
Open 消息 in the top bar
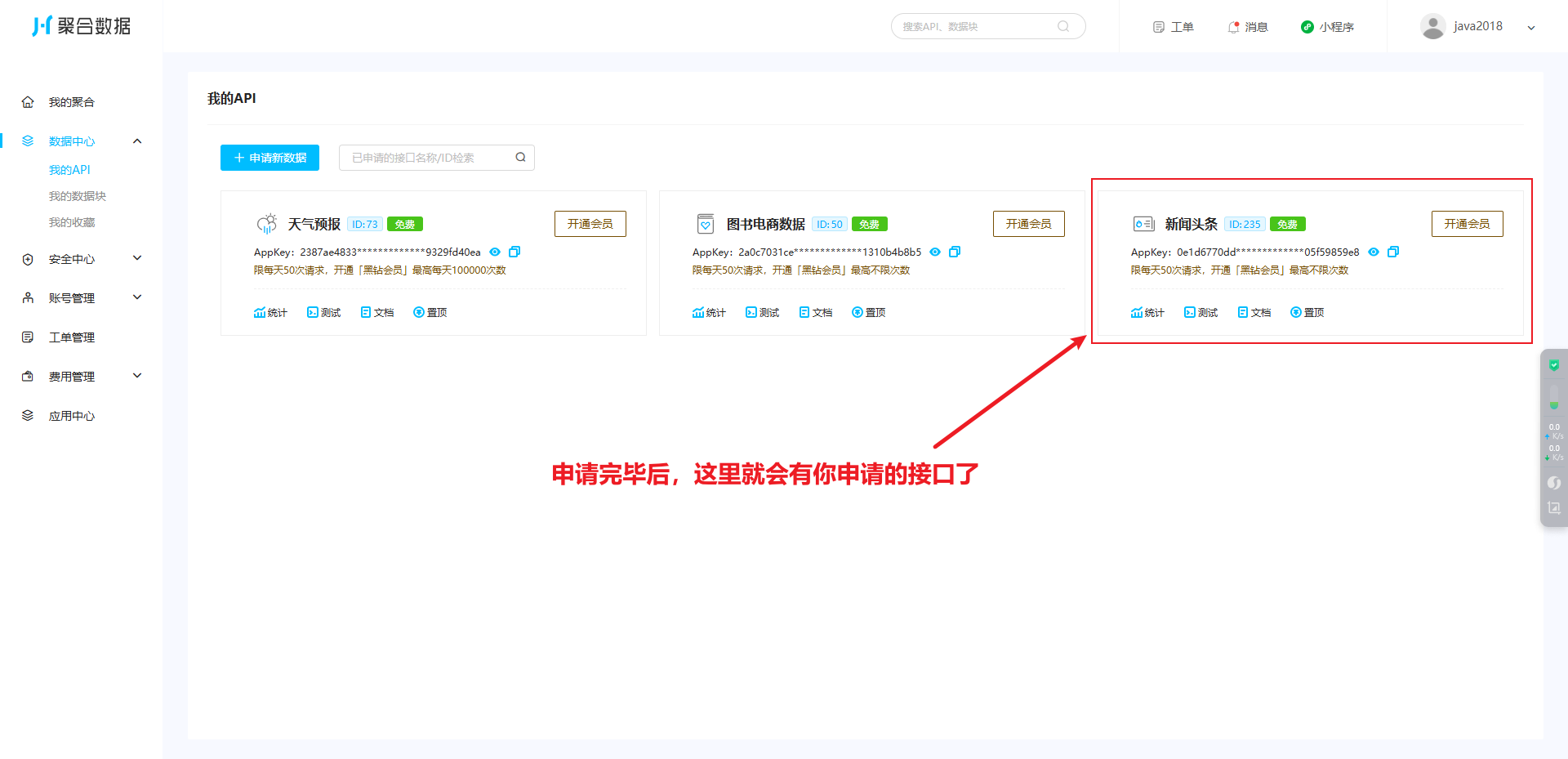pos(1248,27)
